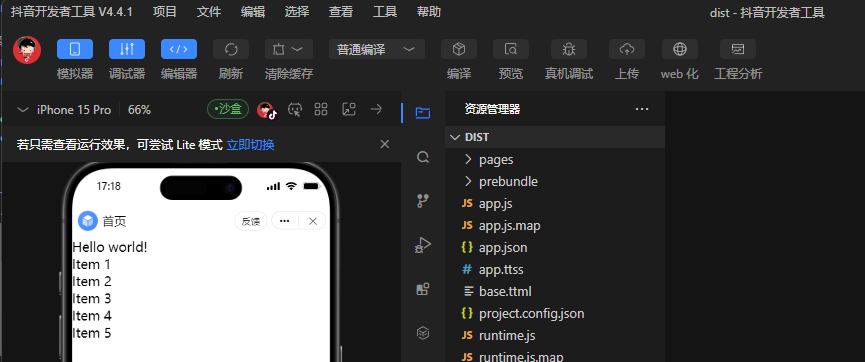Click the hexagon package icon in activity bar
The image size is (865, 362).
click(x=423, y=333)
